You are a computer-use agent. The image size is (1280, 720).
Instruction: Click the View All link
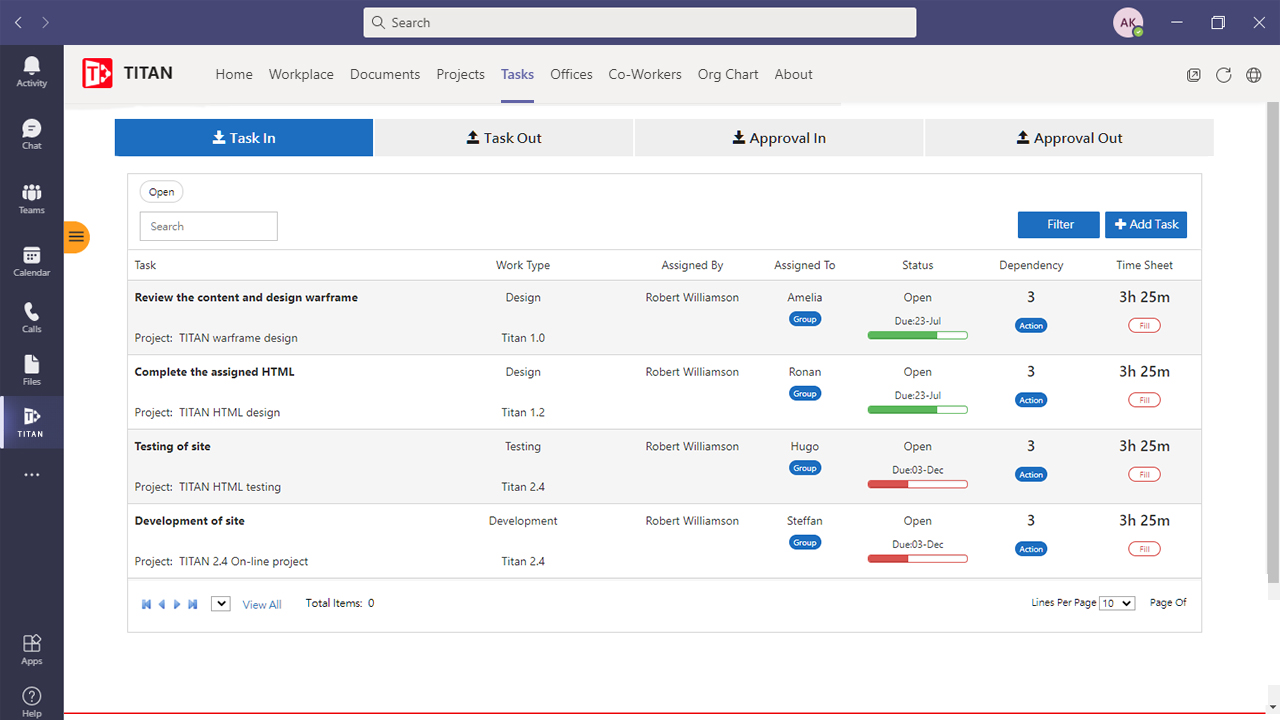(x=261, y=604)
